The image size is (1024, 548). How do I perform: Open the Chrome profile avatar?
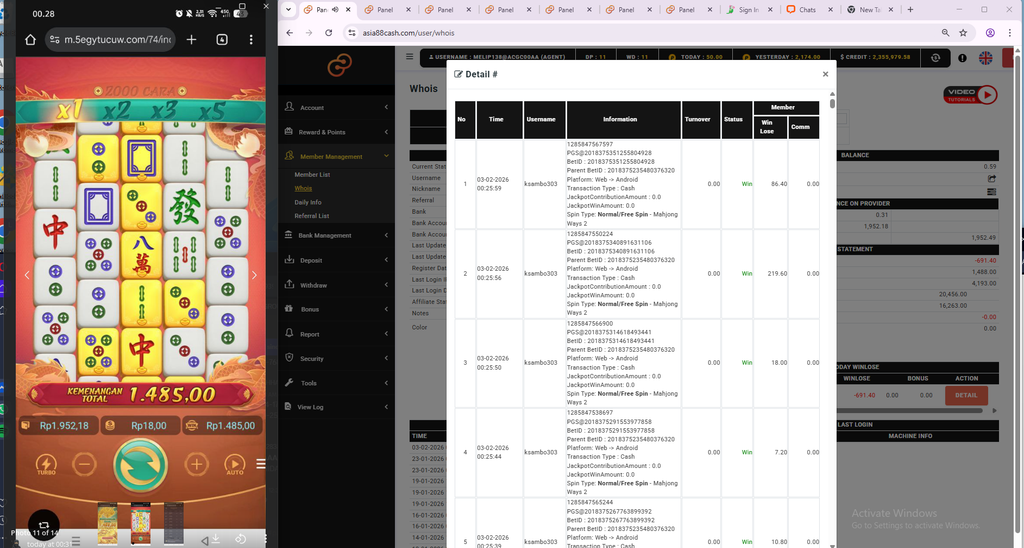coord(990,33)
